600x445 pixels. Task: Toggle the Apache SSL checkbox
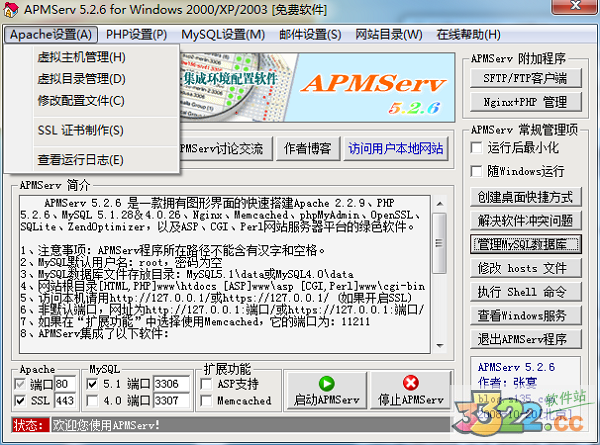click(x=20, y=401)
